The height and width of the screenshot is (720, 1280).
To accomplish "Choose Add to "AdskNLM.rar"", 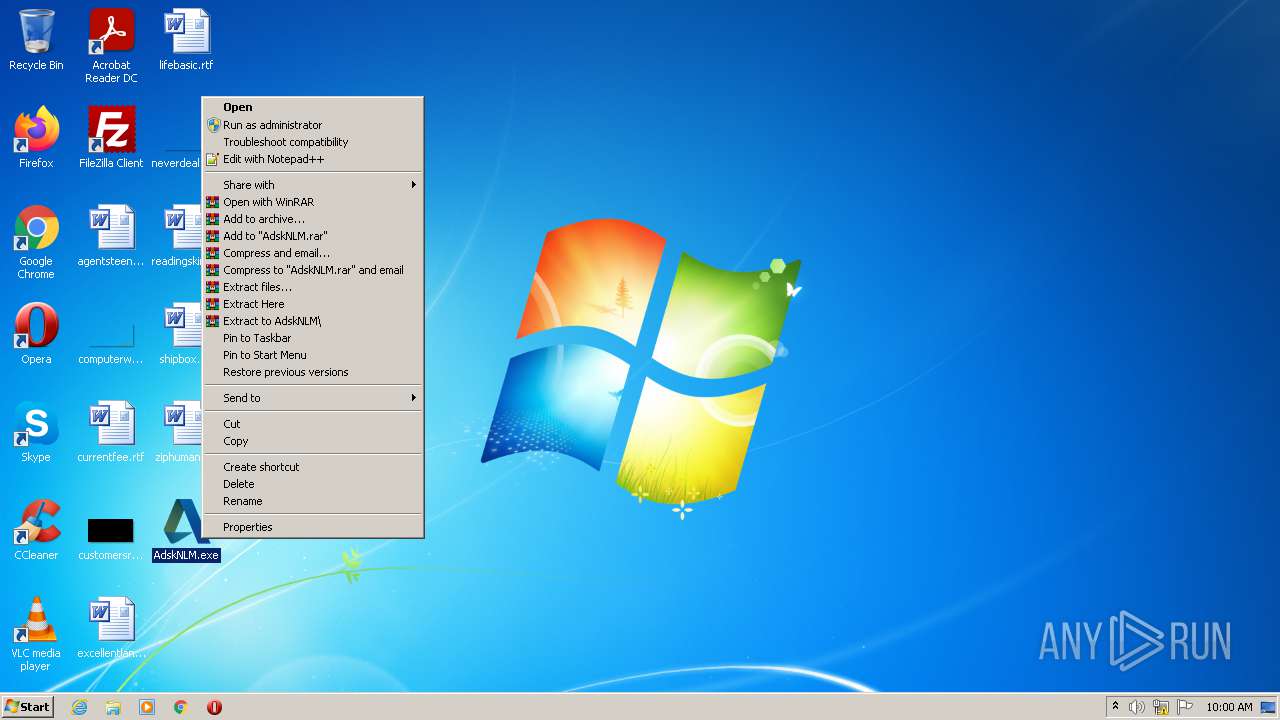I will 313,236.
